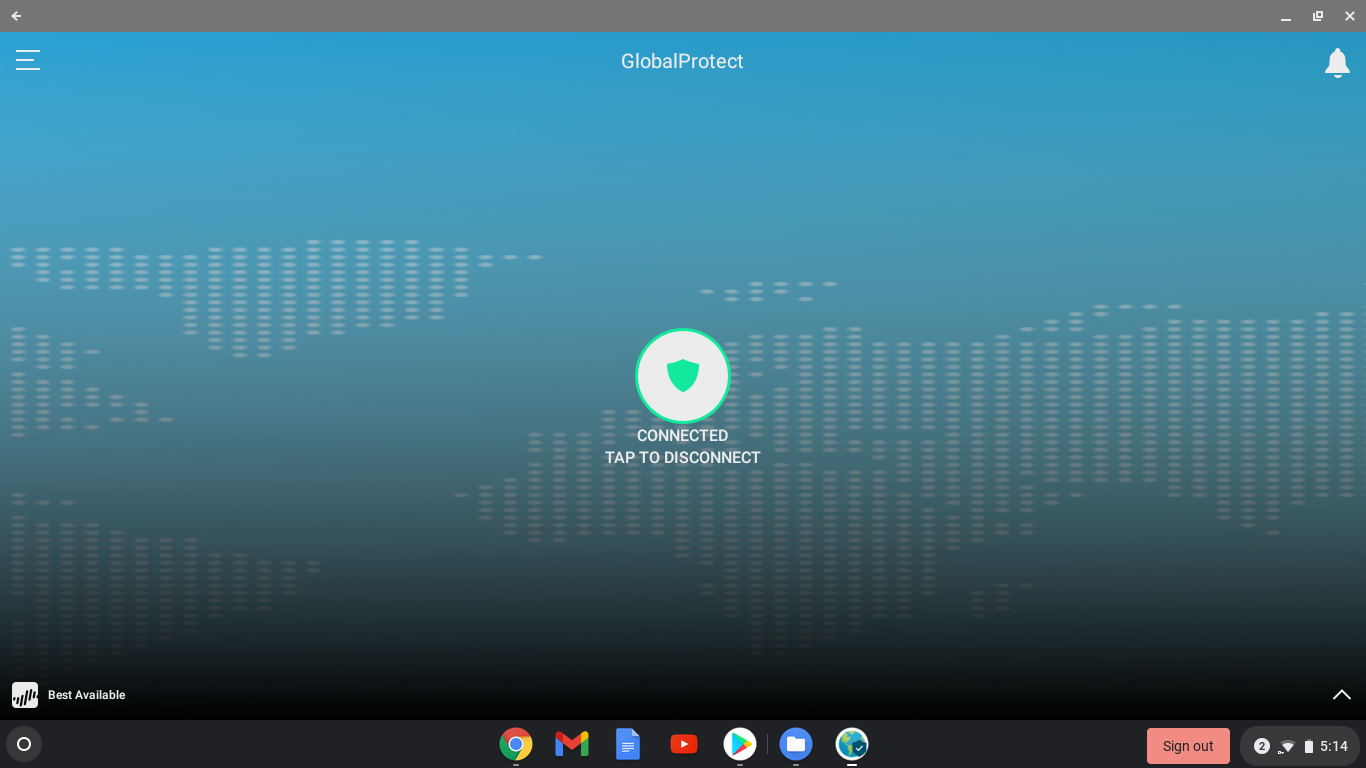Screen dimensions: 1366x768
Task: Open the notifications bell
Action: tap(1337, 63)
